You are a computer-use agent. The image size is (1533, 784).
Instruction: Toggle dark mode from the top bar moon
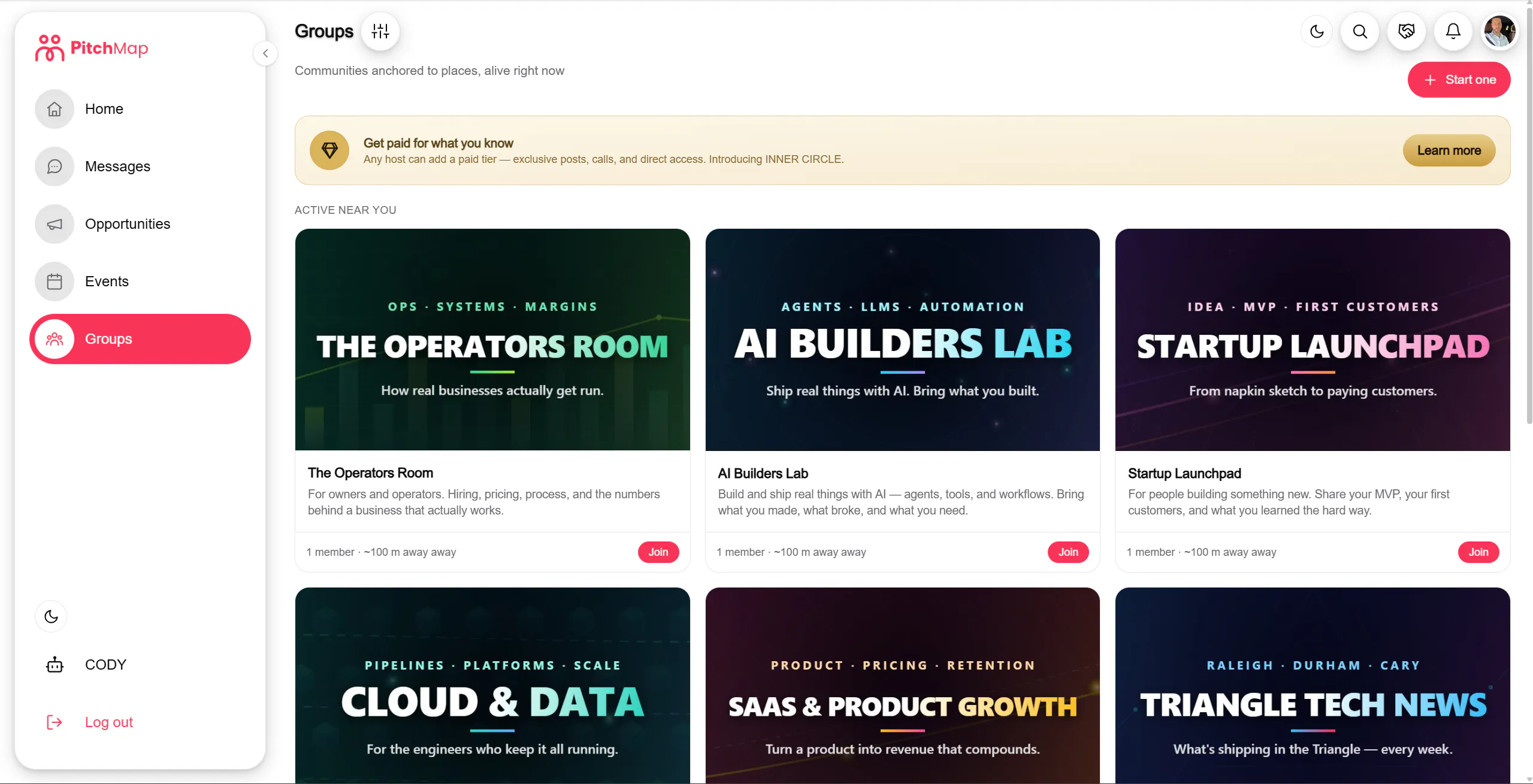click(x=1317, y=31)
